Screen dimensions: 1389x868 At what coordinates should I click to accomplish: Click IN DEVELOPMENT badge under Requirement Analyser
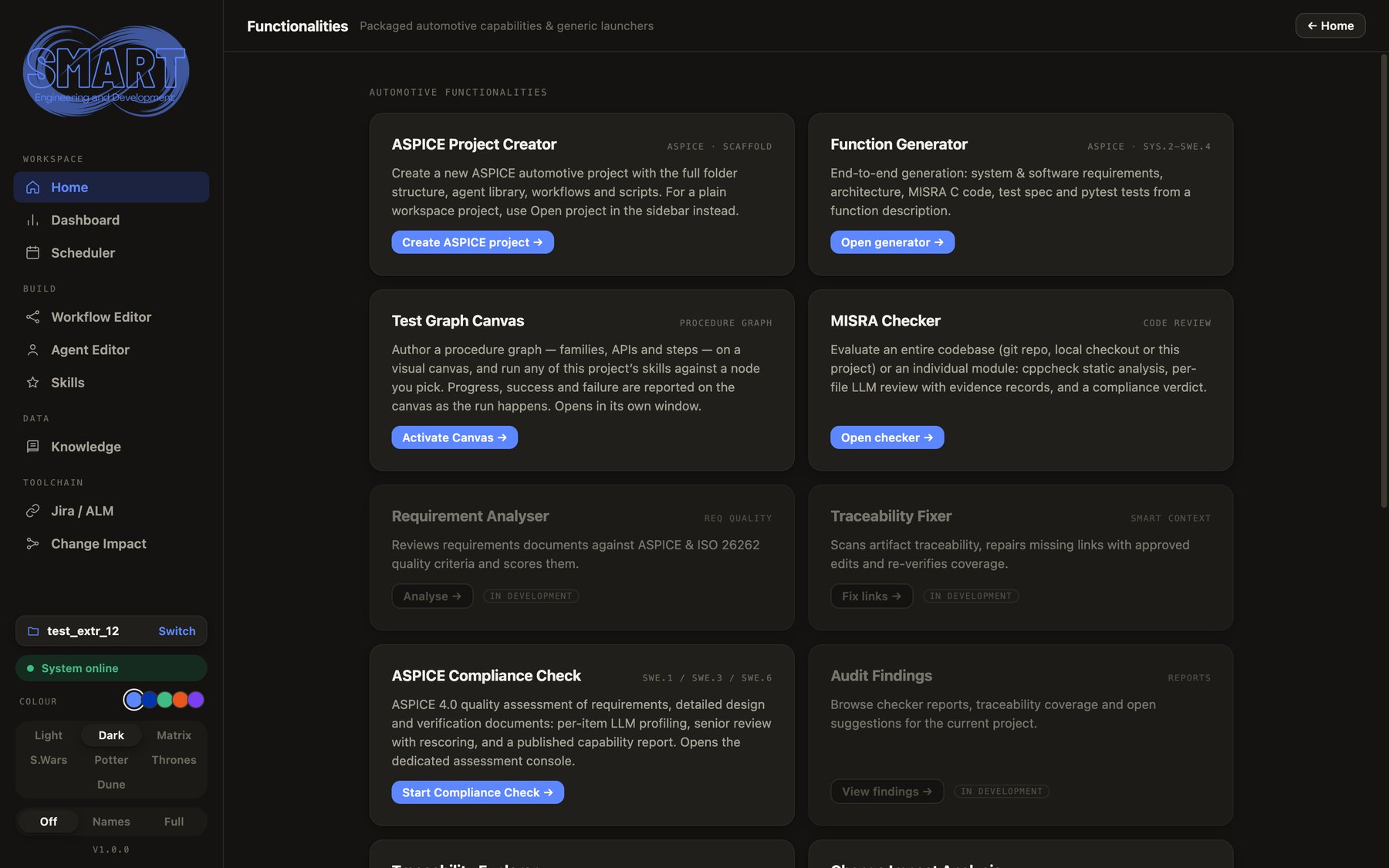tap(531, 596)
